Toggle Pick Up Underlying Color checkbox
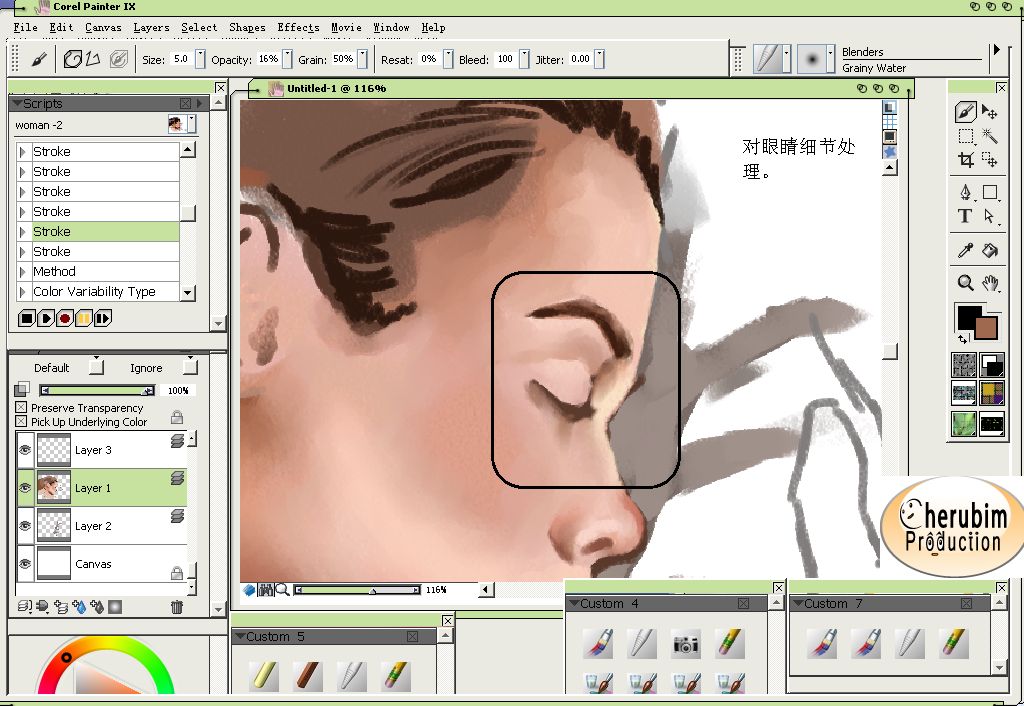 pyautogui.click(x=21, y=422)
